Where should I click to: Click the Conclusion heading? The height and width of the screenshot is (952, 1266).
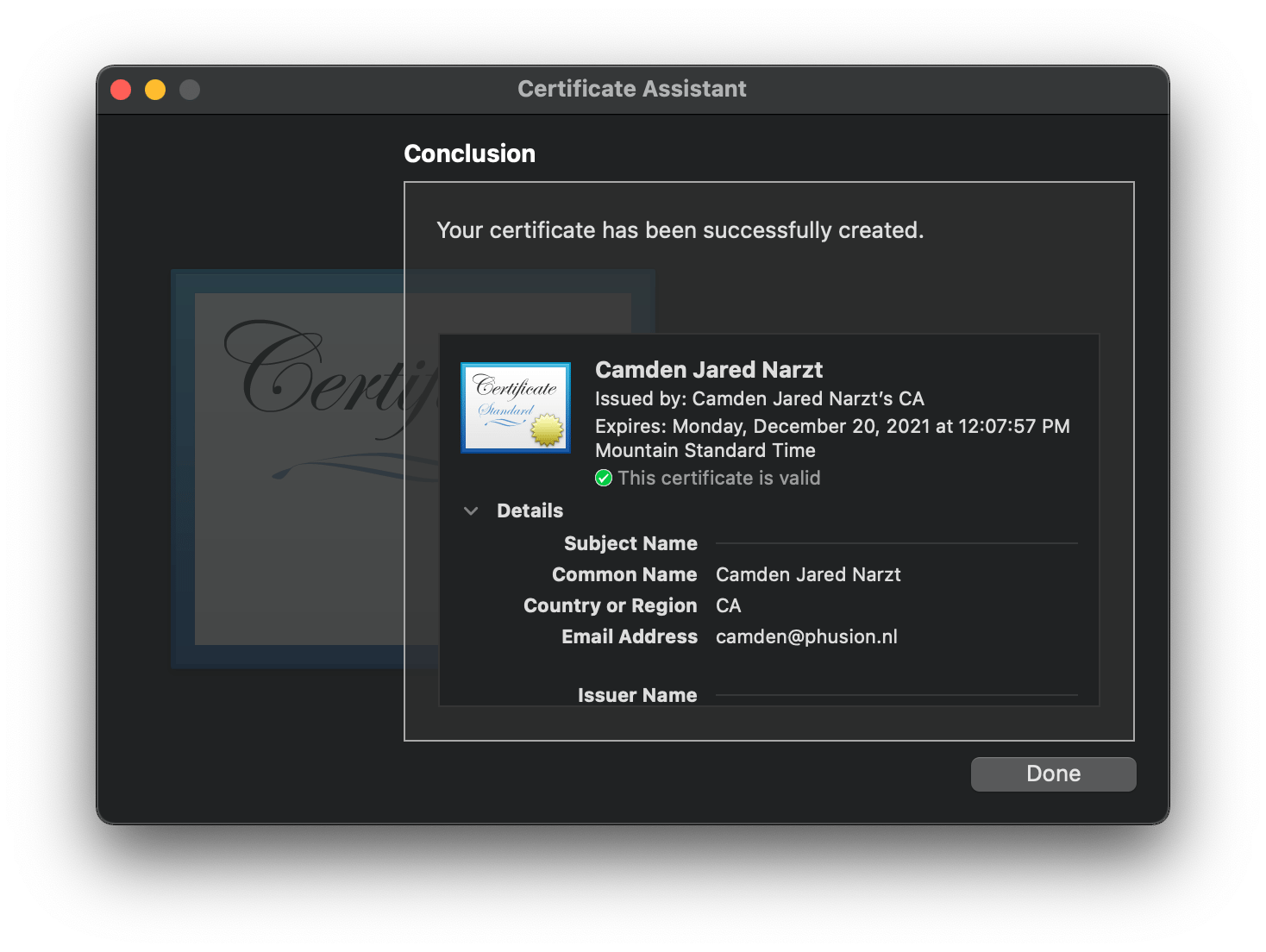469,153
